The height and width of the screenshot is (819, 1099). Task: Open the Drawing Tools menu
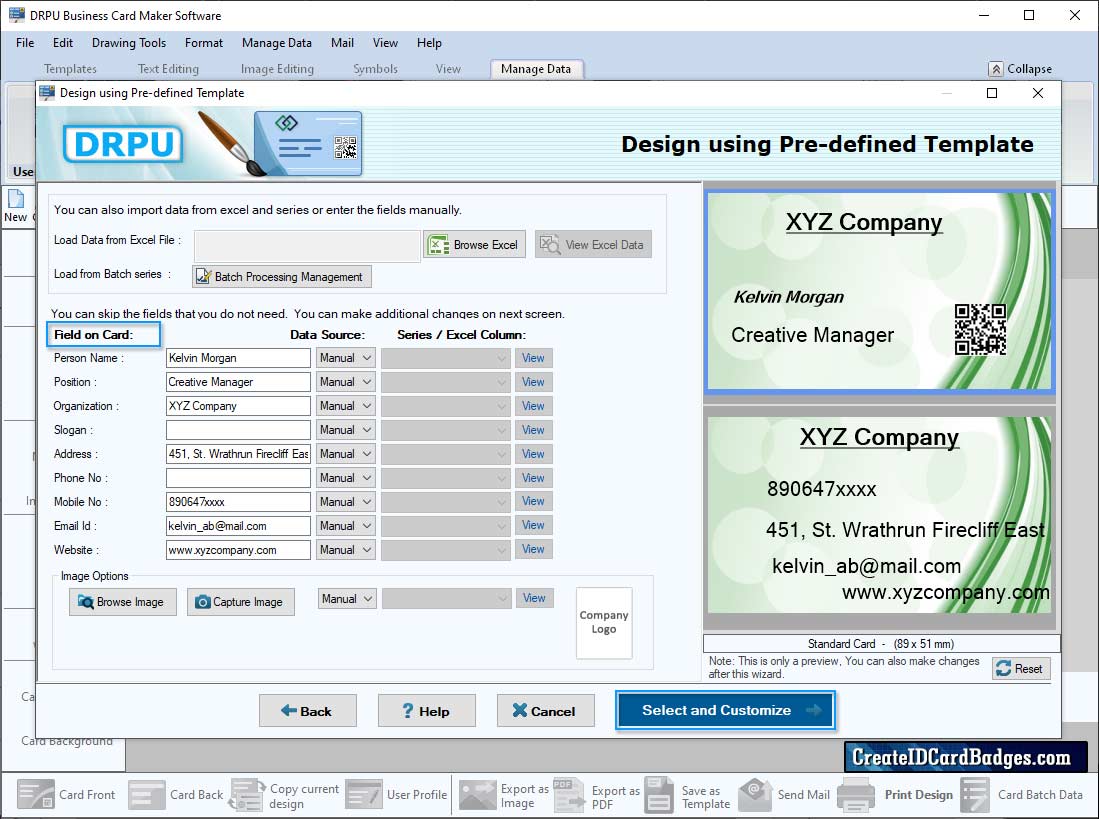[x=129, y=43]
